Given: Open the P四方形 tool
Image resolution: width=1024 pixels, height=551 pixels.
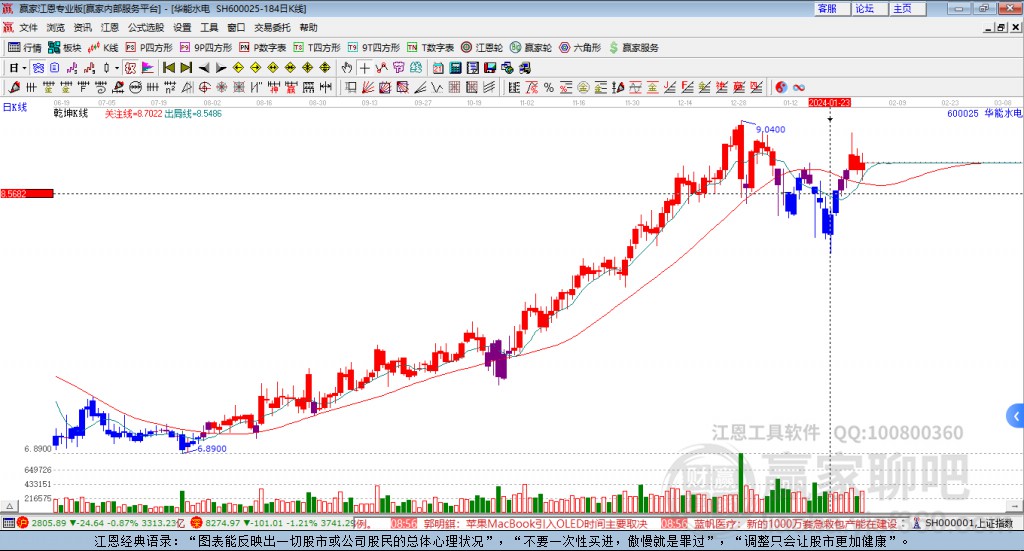Looking at the screenshot, I should pyautogui.click(x=149, y=48).
